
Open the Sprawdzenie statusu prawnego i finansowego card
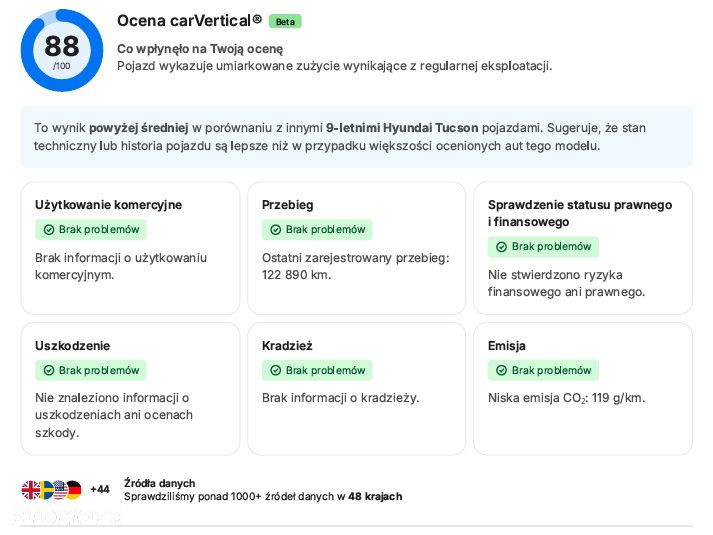point(583,248)
